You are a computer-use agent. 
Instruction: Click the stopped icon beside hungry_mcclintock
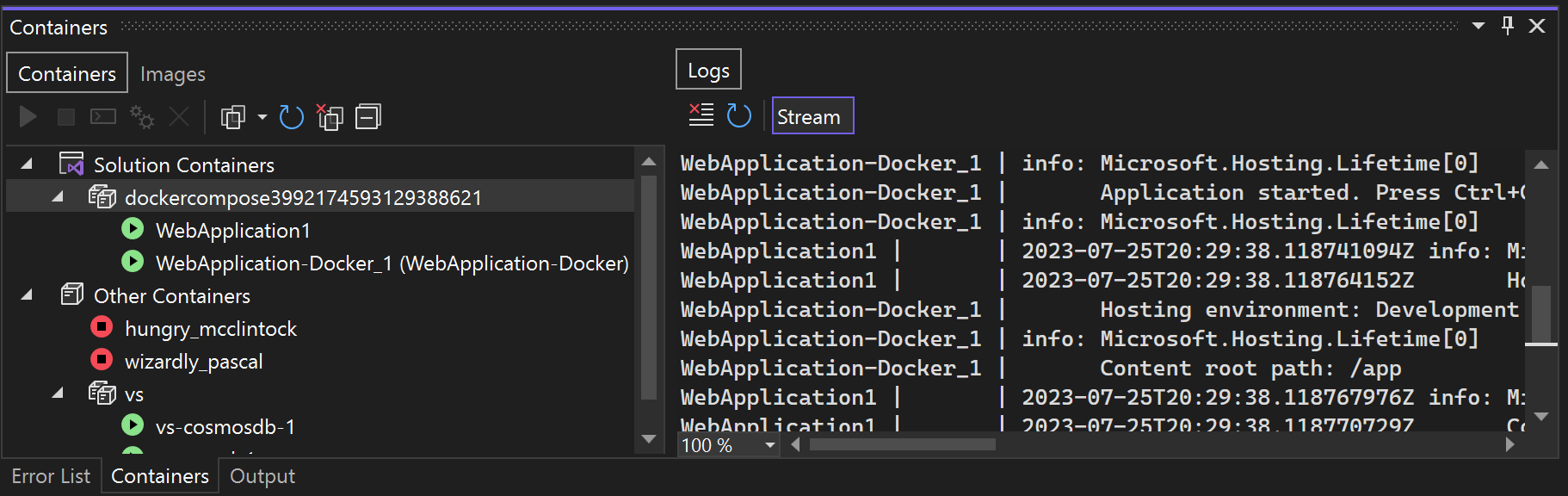[x=102, y=326]
